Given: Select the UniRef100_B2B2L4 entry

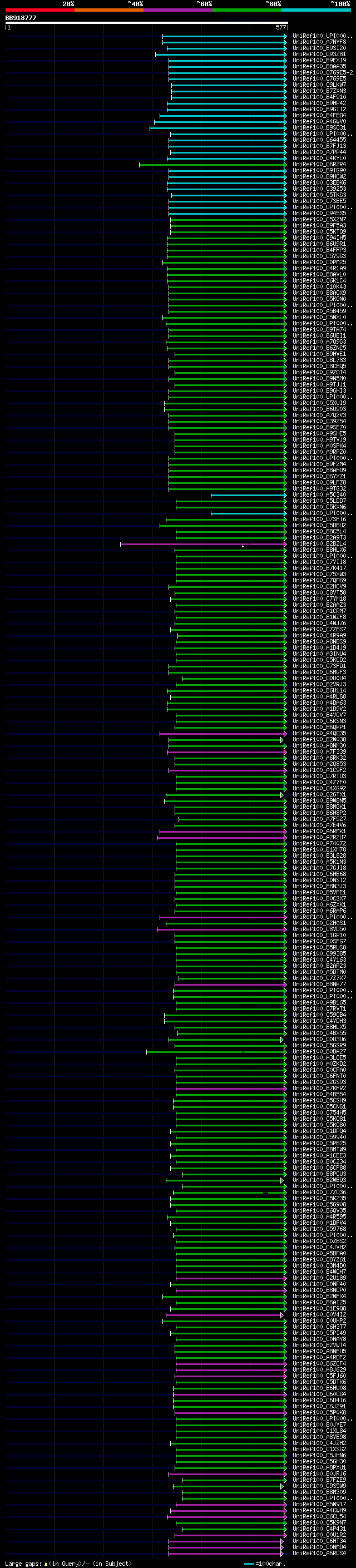Looking at the screenshot, I should 319,543.
